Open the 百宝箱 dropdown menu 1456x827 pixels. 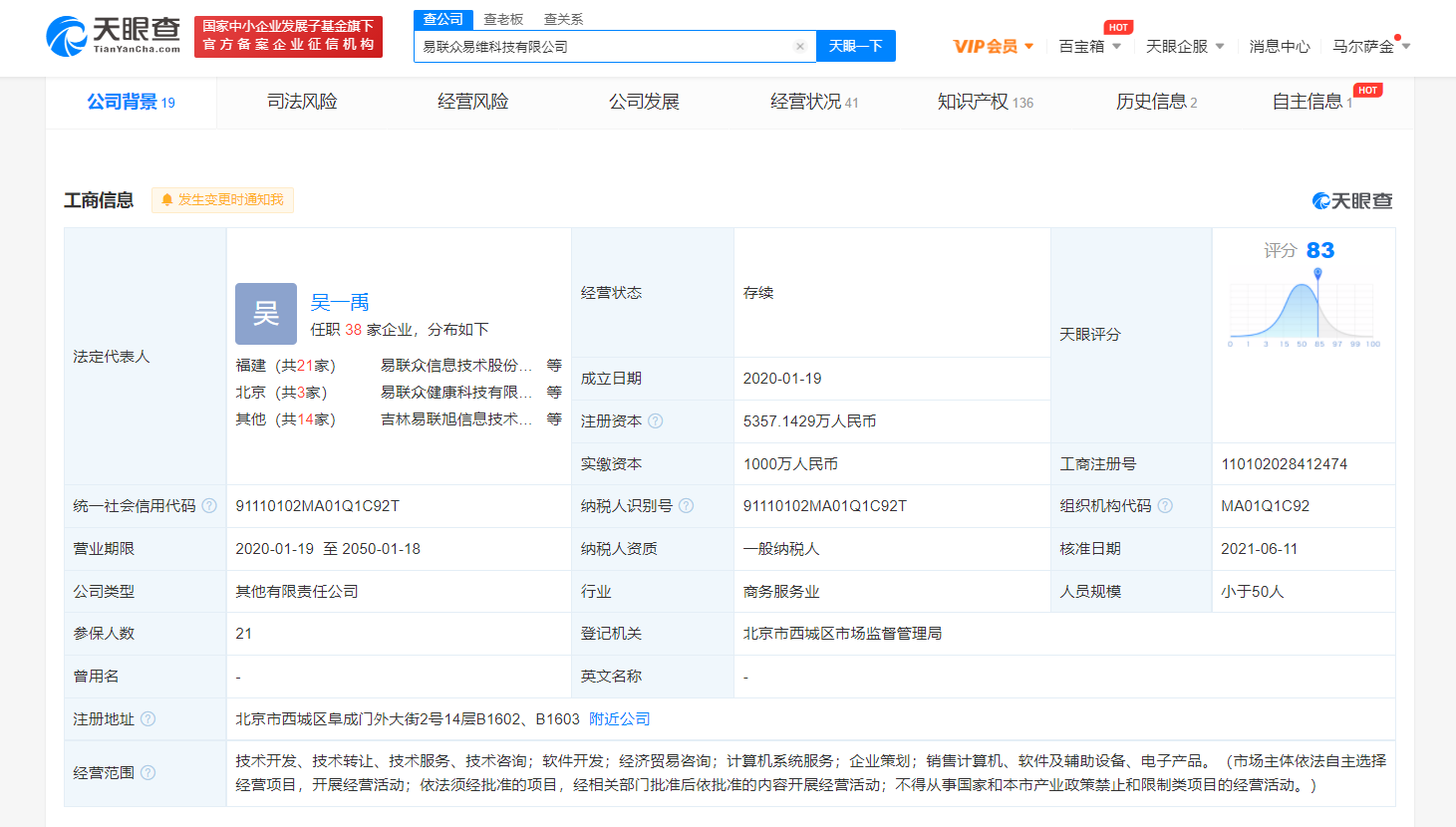1089,47
